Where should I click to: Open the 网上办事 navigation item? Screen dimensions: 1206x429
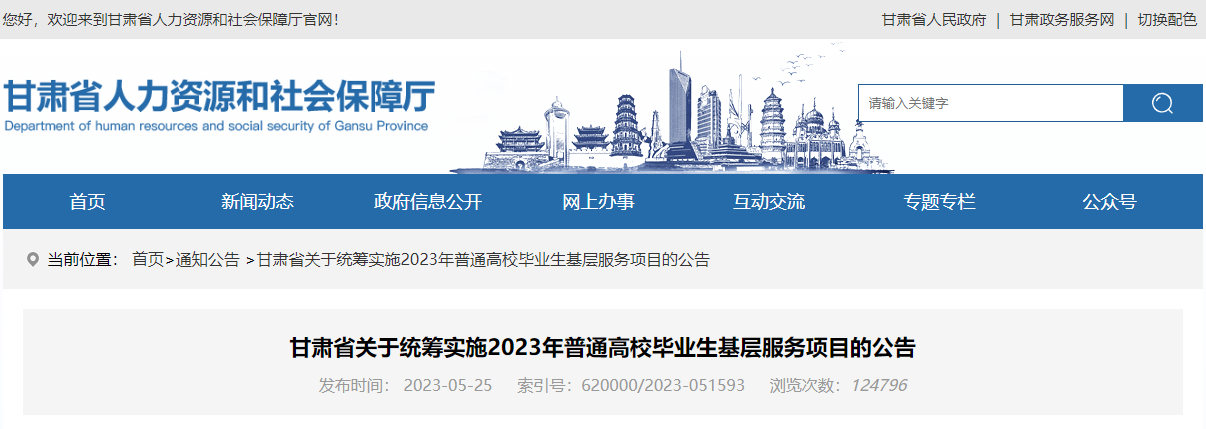pyautogui.click(x=598, y=202)
